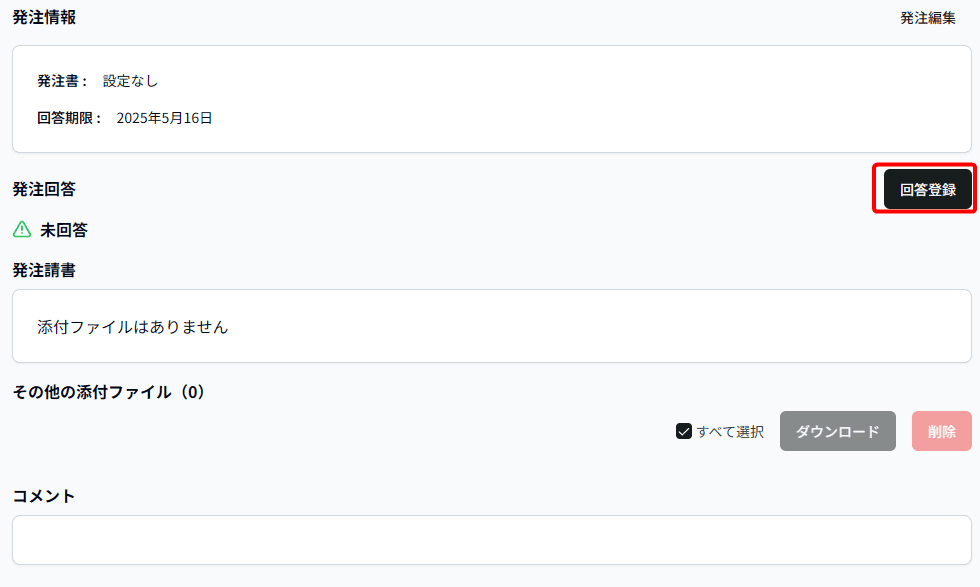980x587 pixels.
Task: Click the 削除 button
Action: click(941, 431)
